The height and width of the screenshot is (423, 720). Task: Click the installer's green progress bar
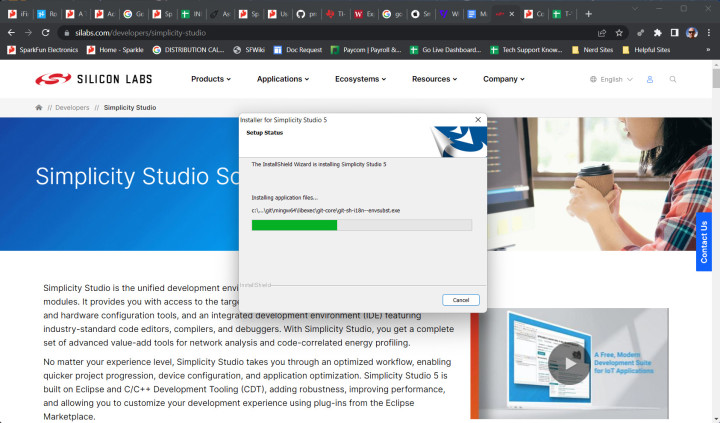pos(294,225)
